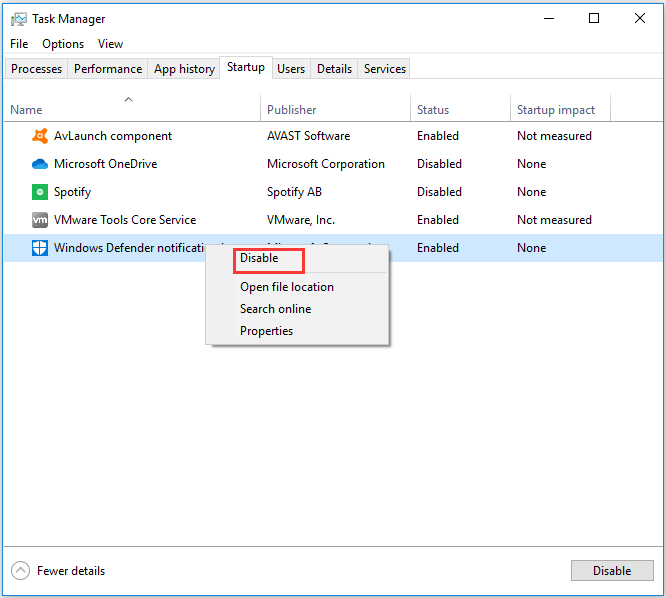Click the sort arrow above the Name column
Screen dimensions: 666x598
tap(128, 99)
